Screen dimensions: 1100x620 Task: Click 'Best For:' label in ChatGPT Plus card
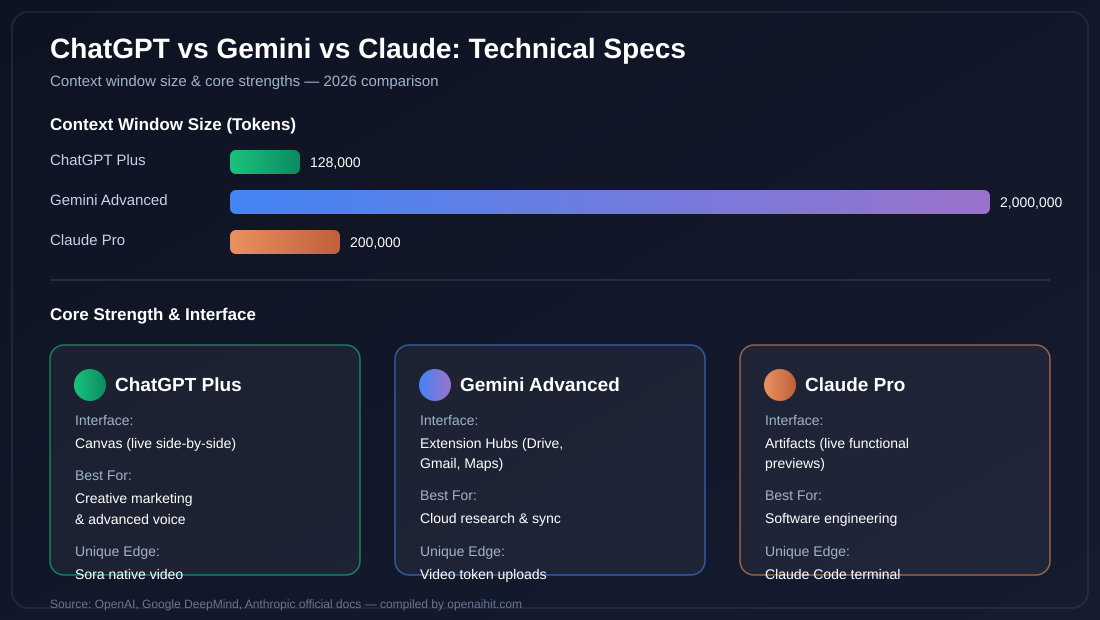point(103,476)
